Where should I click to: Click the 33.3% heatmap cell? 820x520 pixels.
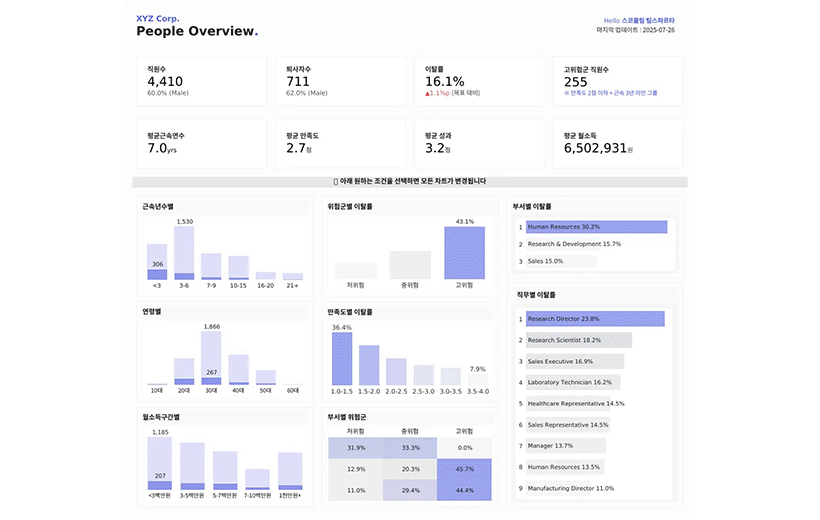(x=410, y=448)
